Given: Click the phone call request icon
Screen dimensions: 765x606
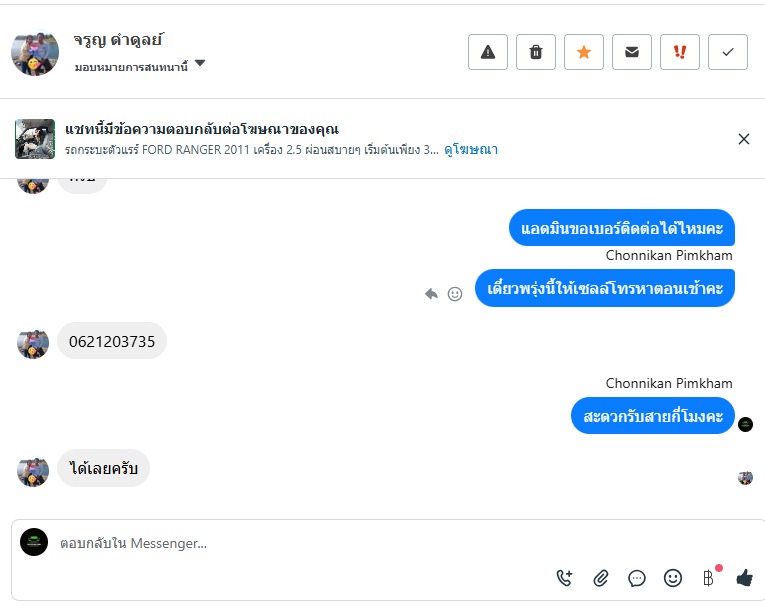Looking at the screenshot, I should (564, 578).
